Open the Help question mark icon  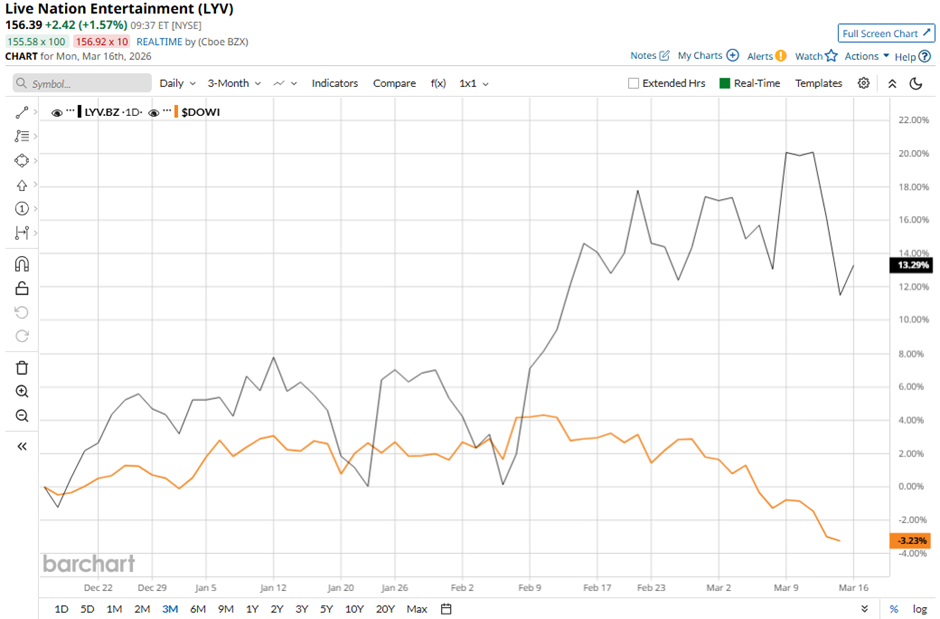pos(925,56)
